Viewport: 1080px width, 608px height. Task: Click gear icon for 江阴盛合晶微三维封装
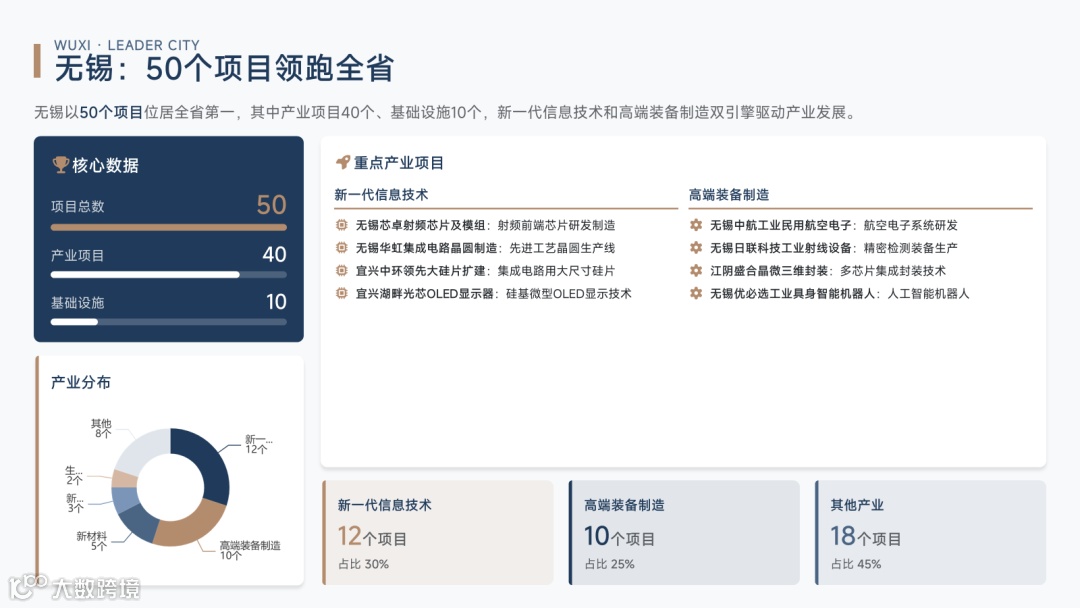(x=696, y=271)
